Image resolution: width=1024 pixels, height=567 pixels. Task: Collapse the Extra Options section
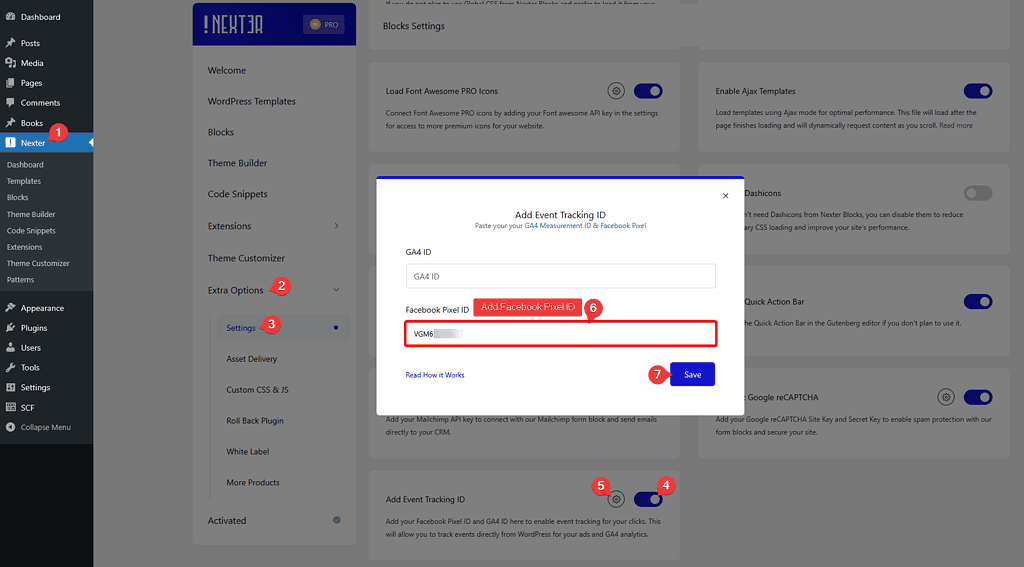(x=336, y=290)
